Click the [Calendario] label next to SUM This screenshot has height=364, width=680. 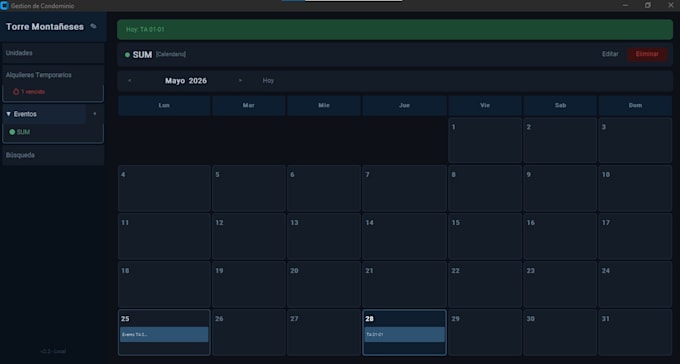(x=171, y=54)
